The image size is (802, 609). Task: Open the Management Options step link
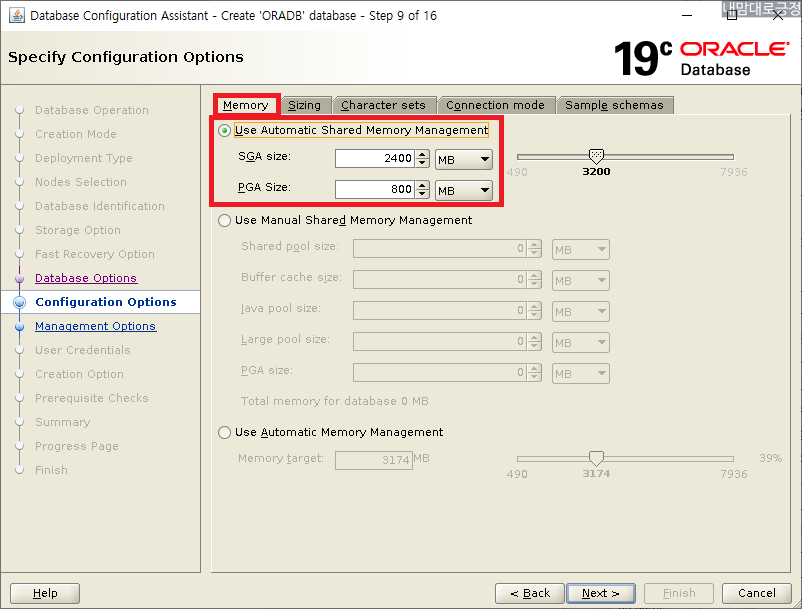(x=95, y=326)
